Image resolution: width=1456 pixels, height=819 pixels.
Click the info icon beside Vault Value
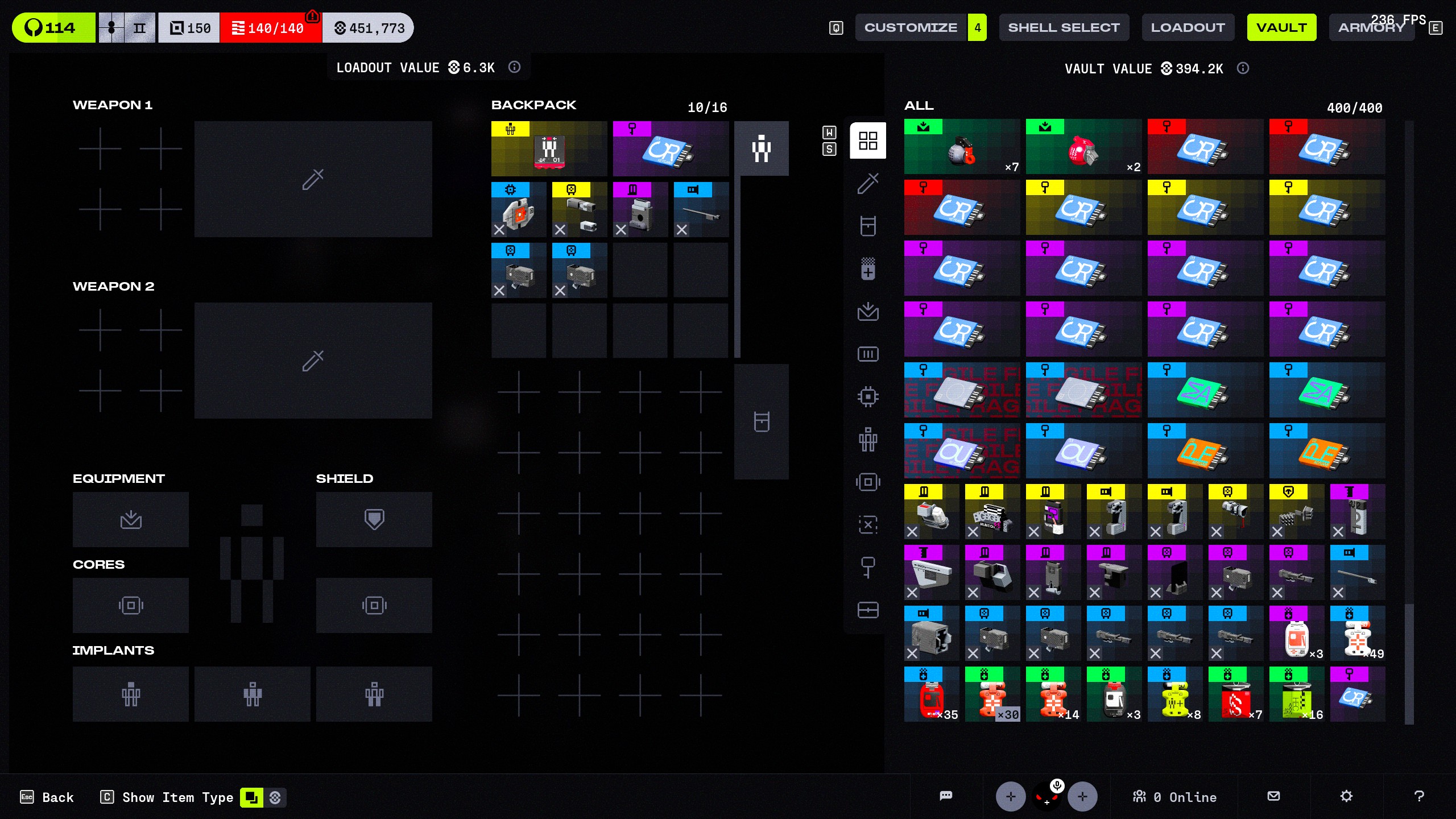pyautogui.click(x=1243, y=68)
